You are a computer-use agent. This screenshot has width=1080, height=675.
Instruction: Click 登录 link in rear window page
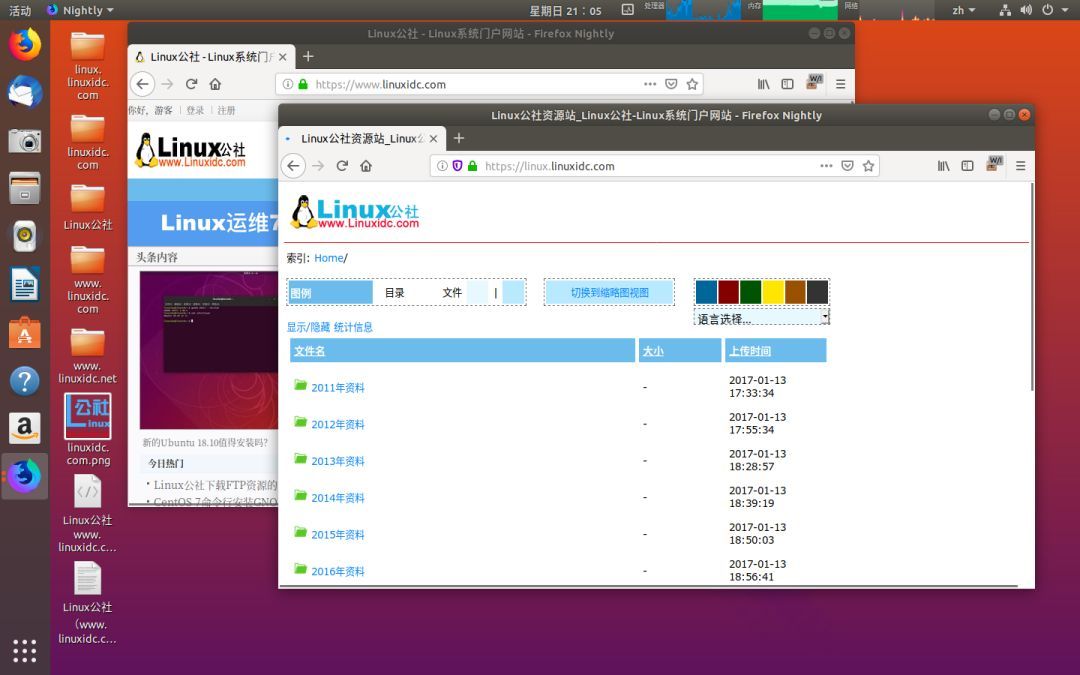pyautogui.click(x=195, y=110)
